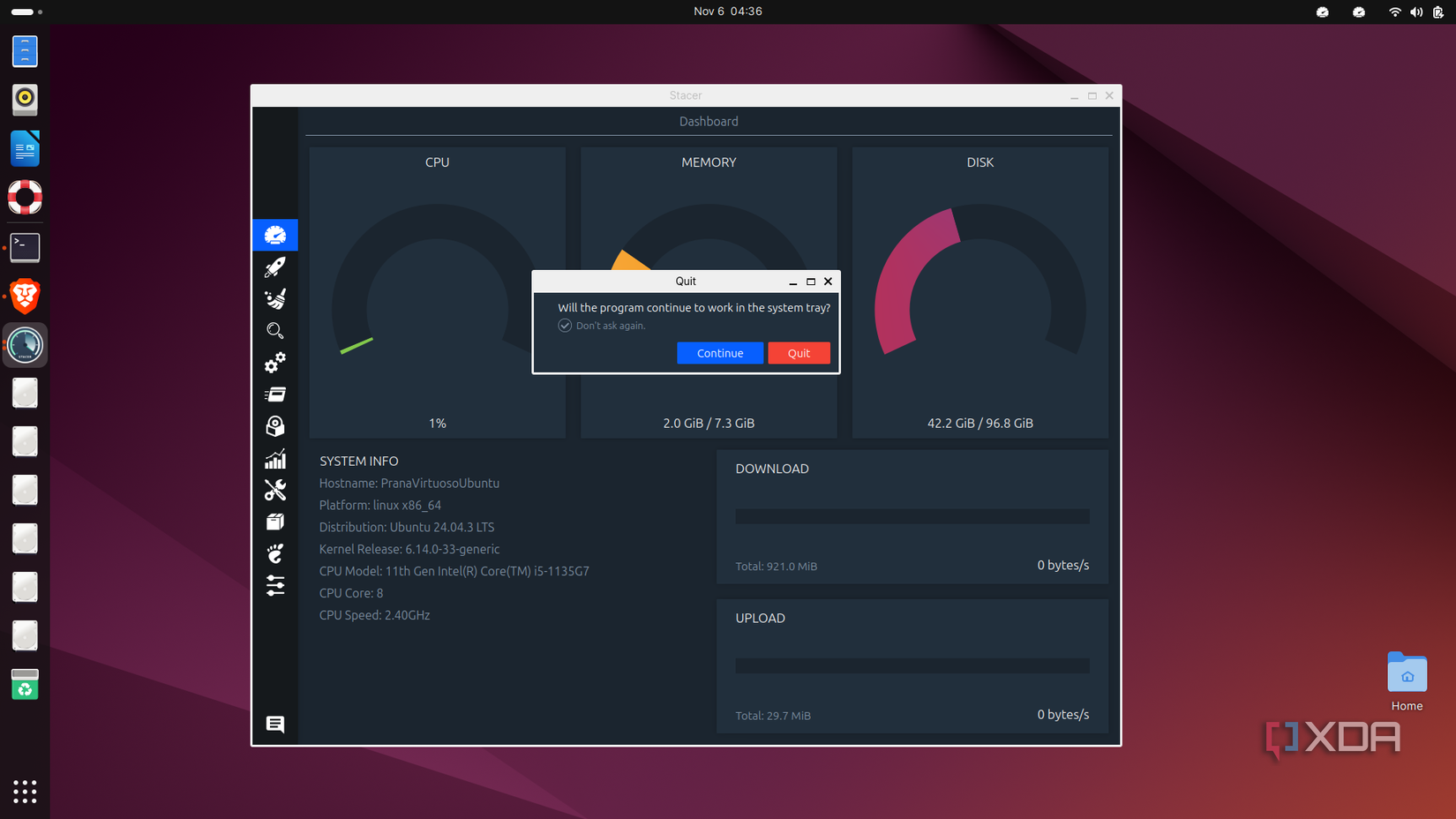Click the blue Continue button
The height and width of the screenshot is (819, 1456).
coord(720,353)
